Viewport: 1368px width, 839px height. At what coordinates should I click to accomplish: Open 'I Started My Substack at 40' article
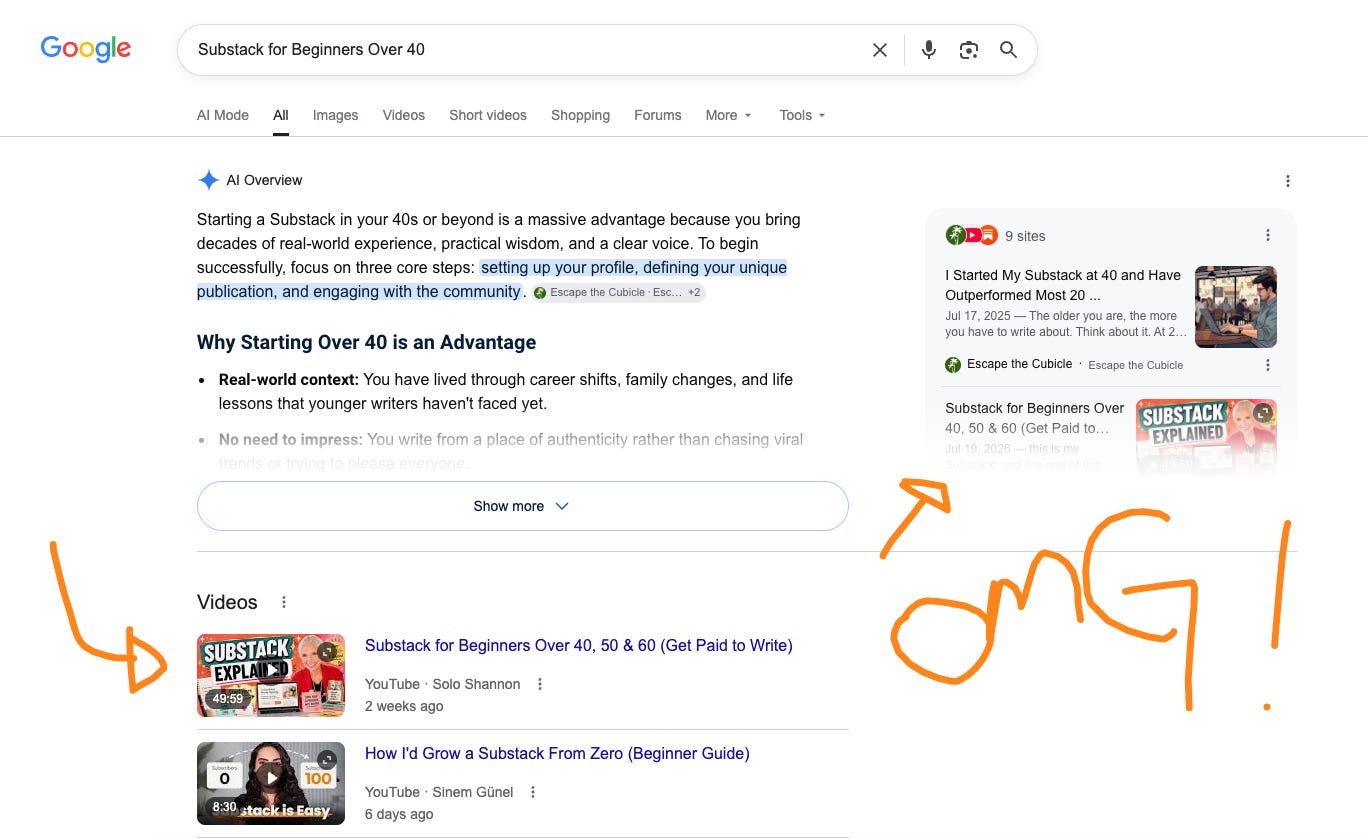(x=1063, y=285)
